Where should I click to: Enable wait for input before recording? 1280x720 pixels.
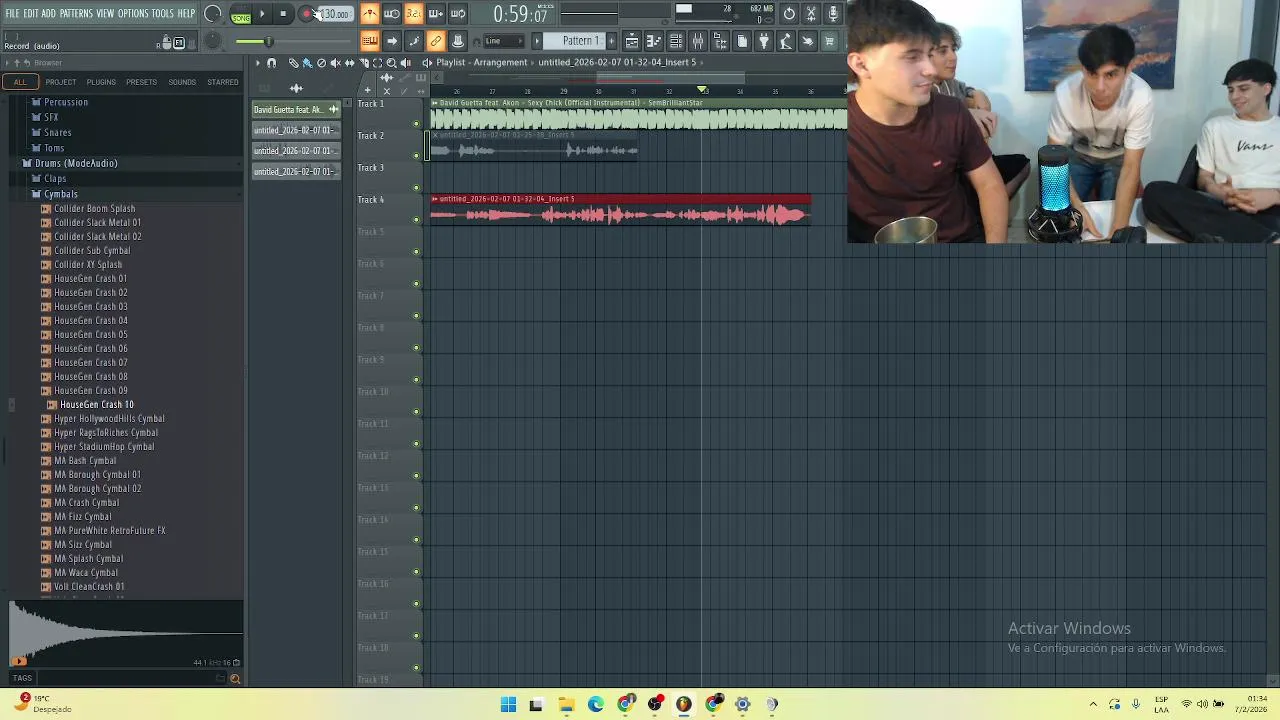click(x=392, y=13)
